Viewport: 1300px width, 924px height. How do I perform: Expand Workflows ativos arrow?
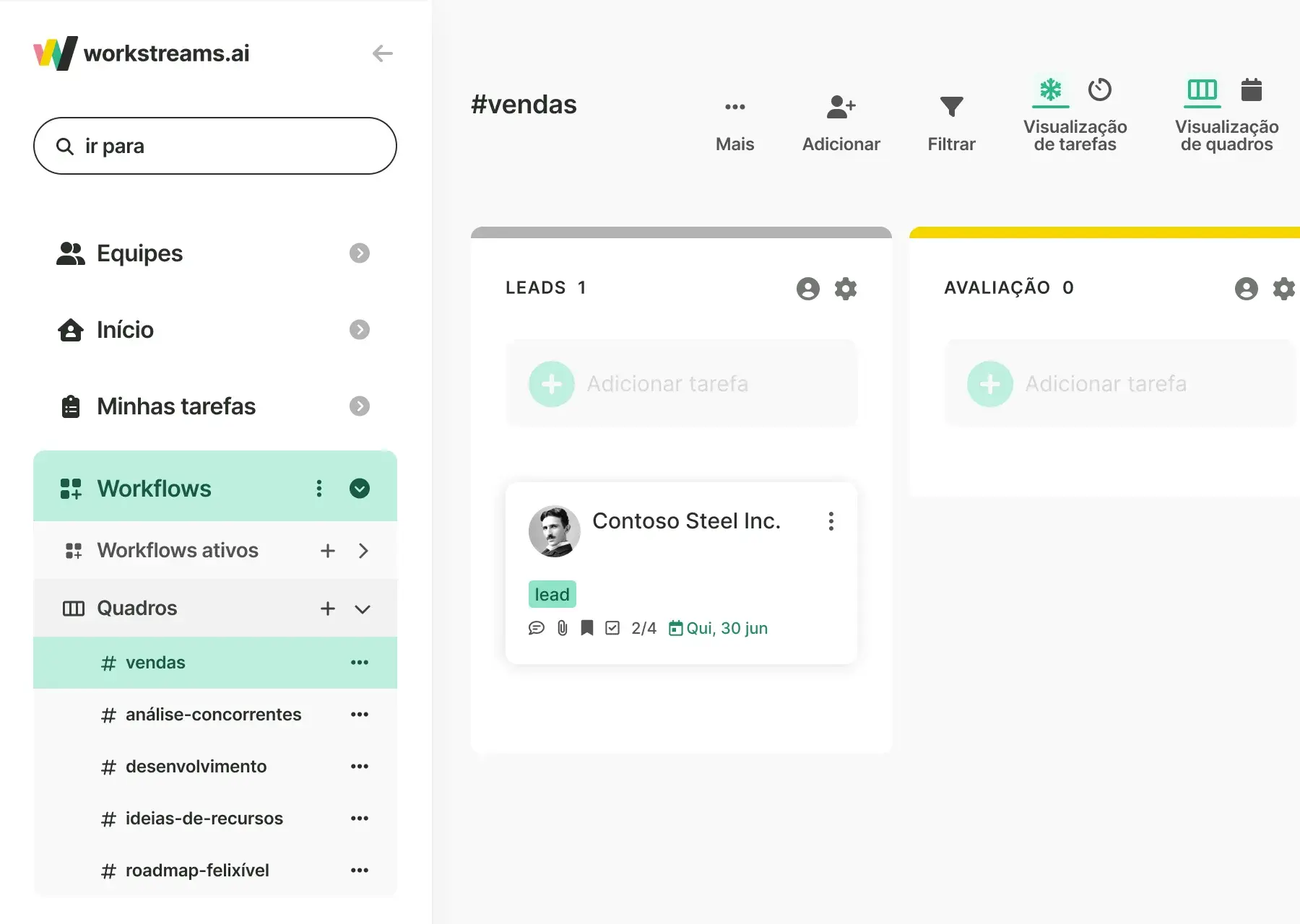pyautogui.click(x=363, y=551)
